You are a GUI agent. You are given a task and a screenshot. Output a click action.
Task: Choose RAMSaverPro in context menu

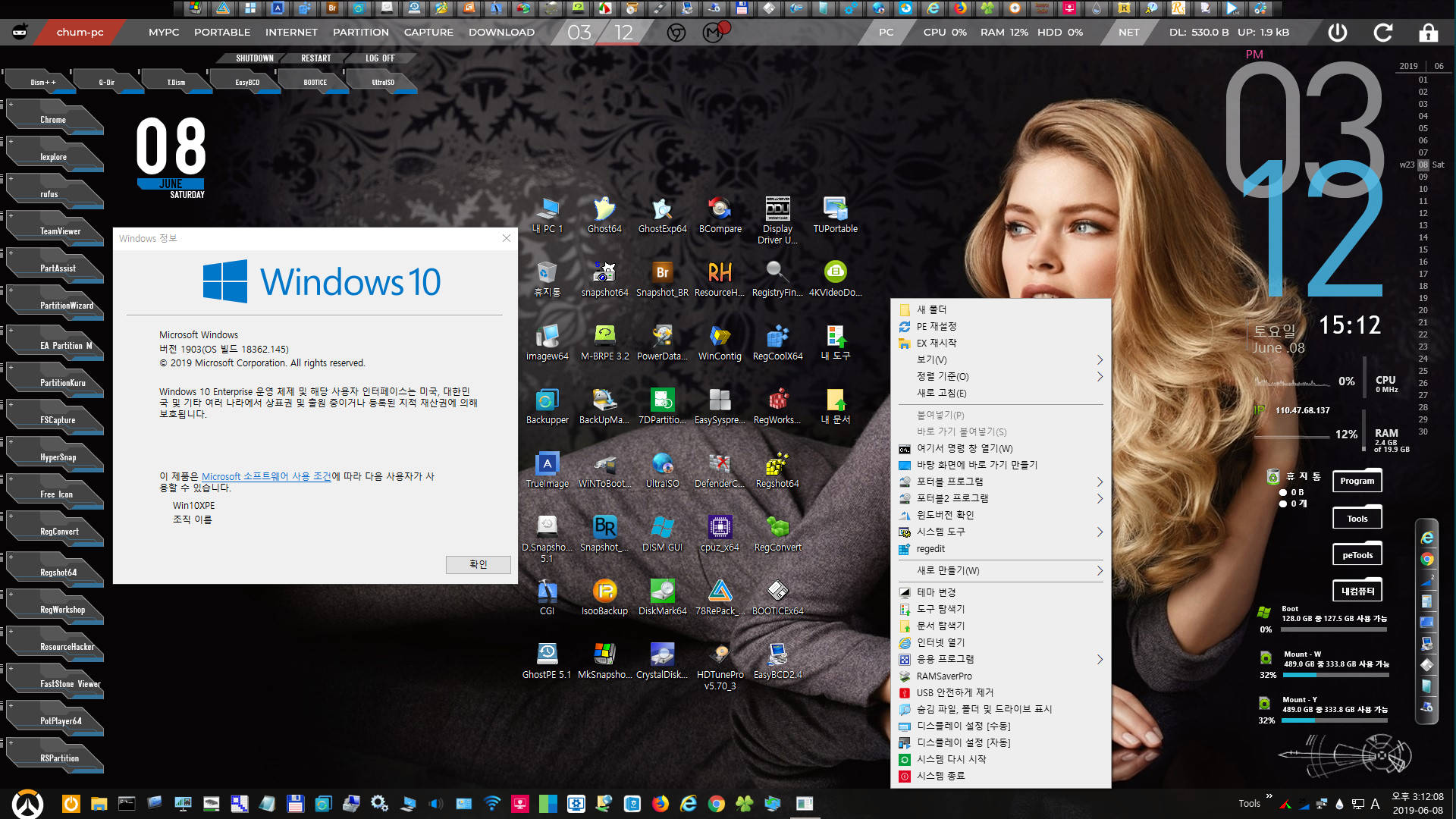(1001, 676)
